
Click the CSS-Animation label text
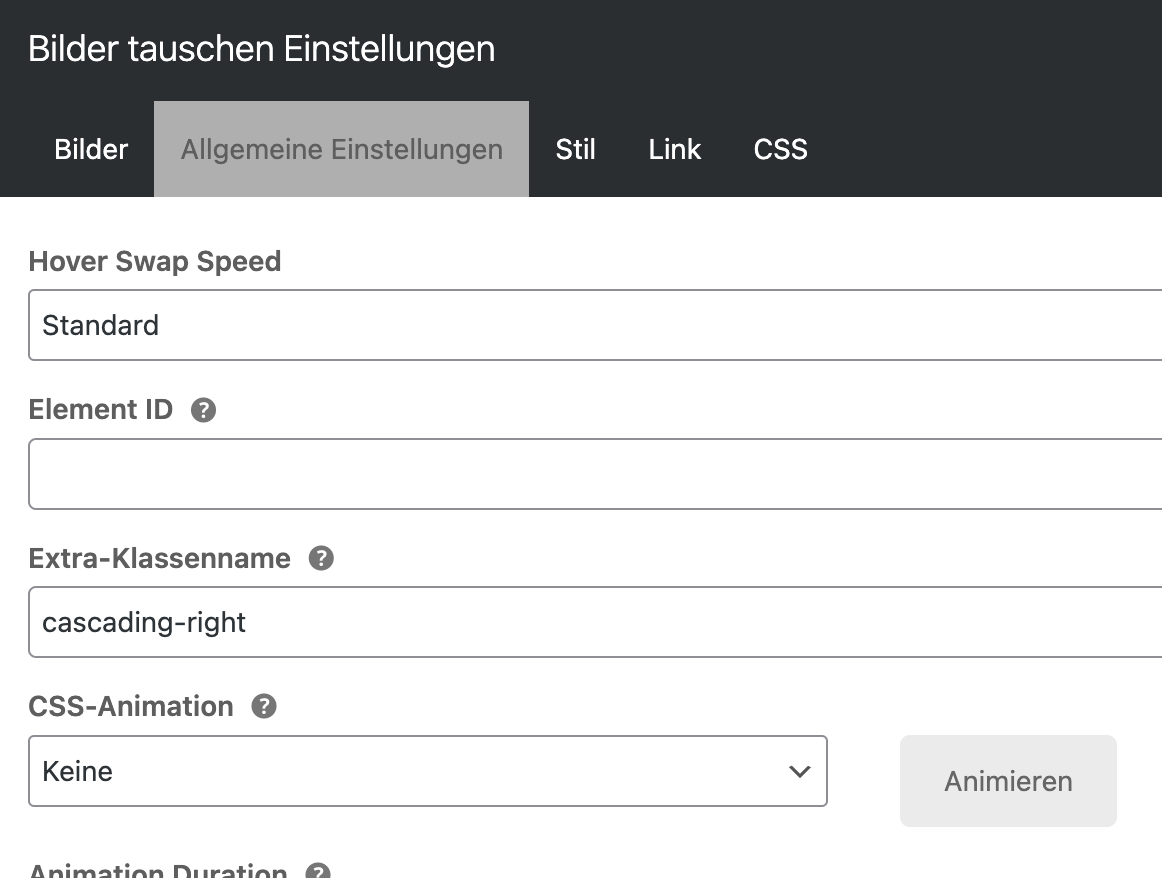pos(131,706)
